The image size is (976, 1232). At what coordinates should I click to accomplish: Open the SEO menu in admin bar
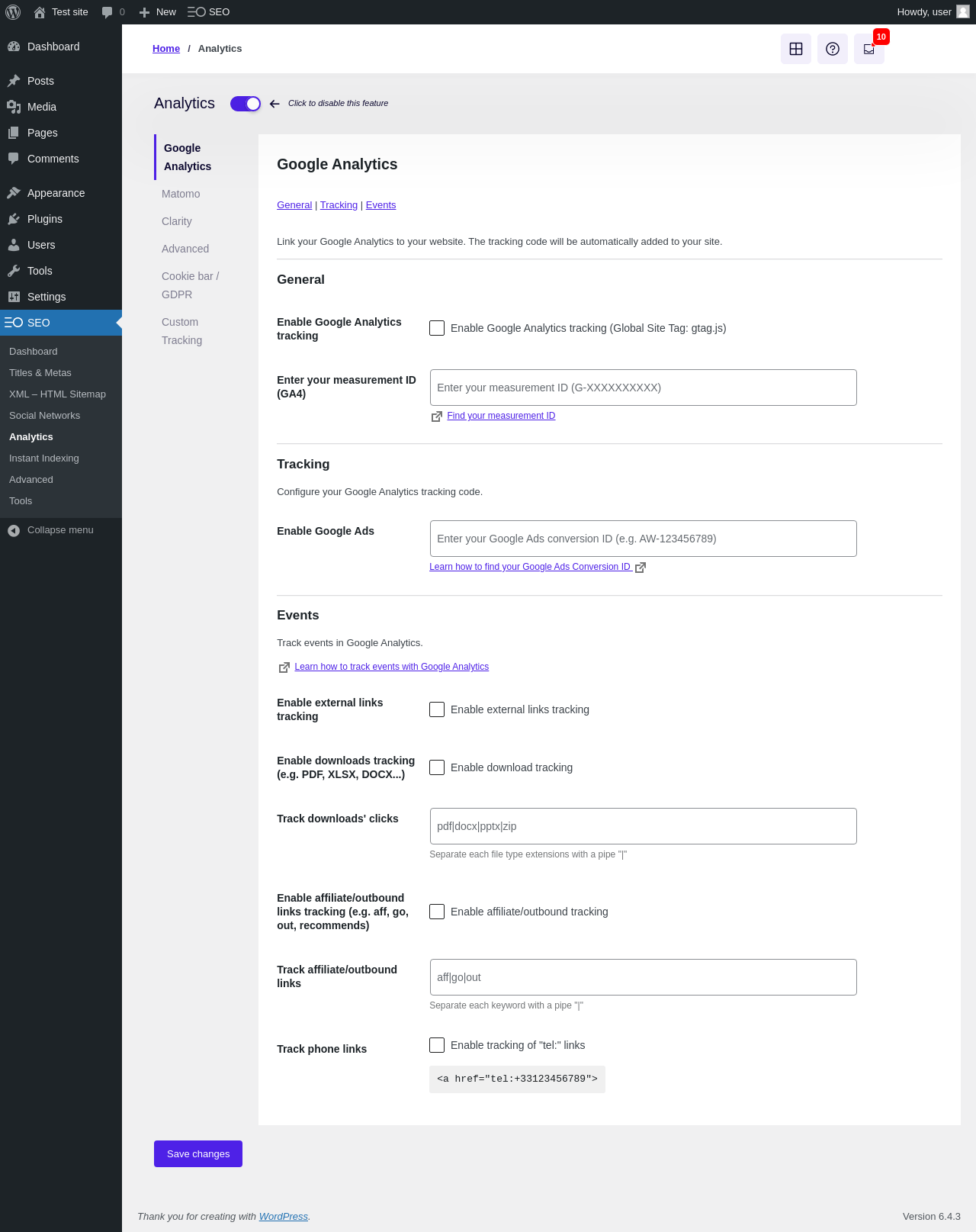pyautogui.click(x=209, y=12)
